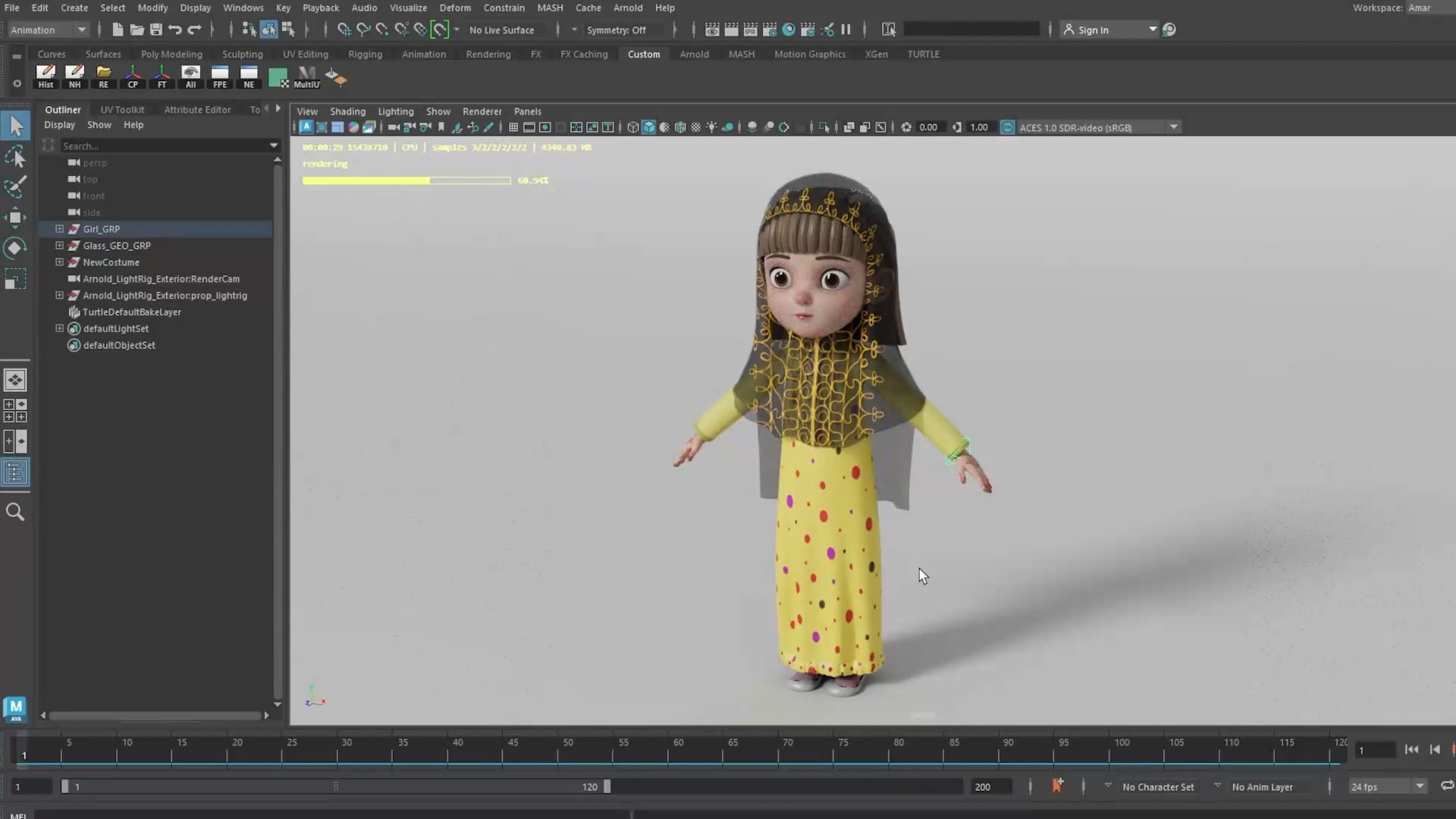Image resolution: width=1456 pixels, height=819 pixels.
Task: Activate the Lasso Select tool
Action: pos(15,157)
